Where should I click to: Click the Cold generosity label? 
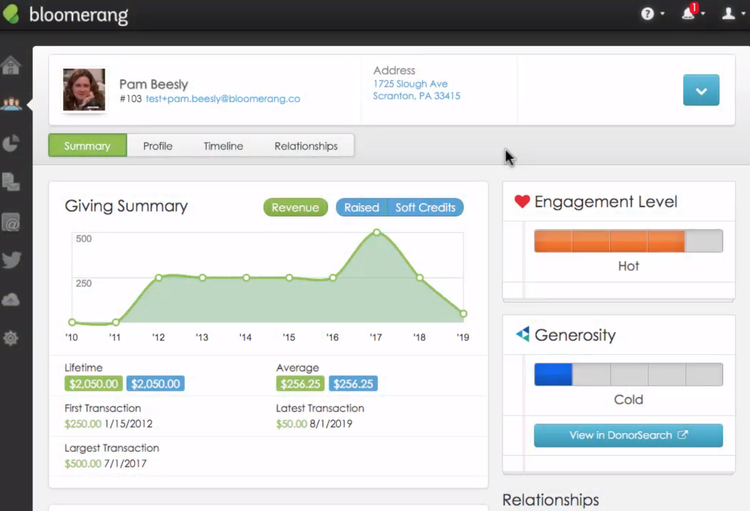628,400
